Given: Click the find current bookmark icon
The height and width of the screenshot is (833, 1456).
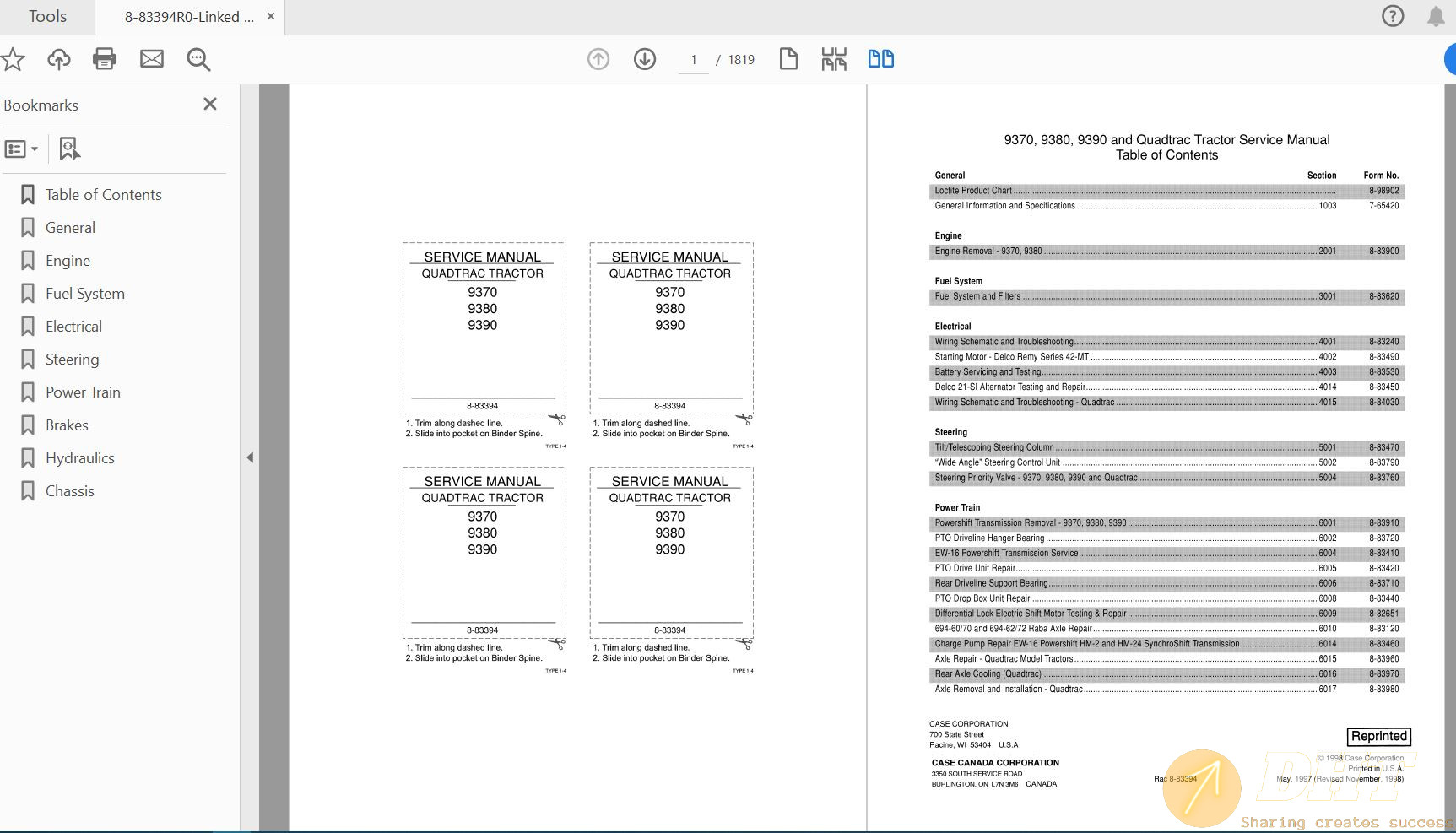Looking at the screenshot, I should pyautogui.click(x=69, y=149).
